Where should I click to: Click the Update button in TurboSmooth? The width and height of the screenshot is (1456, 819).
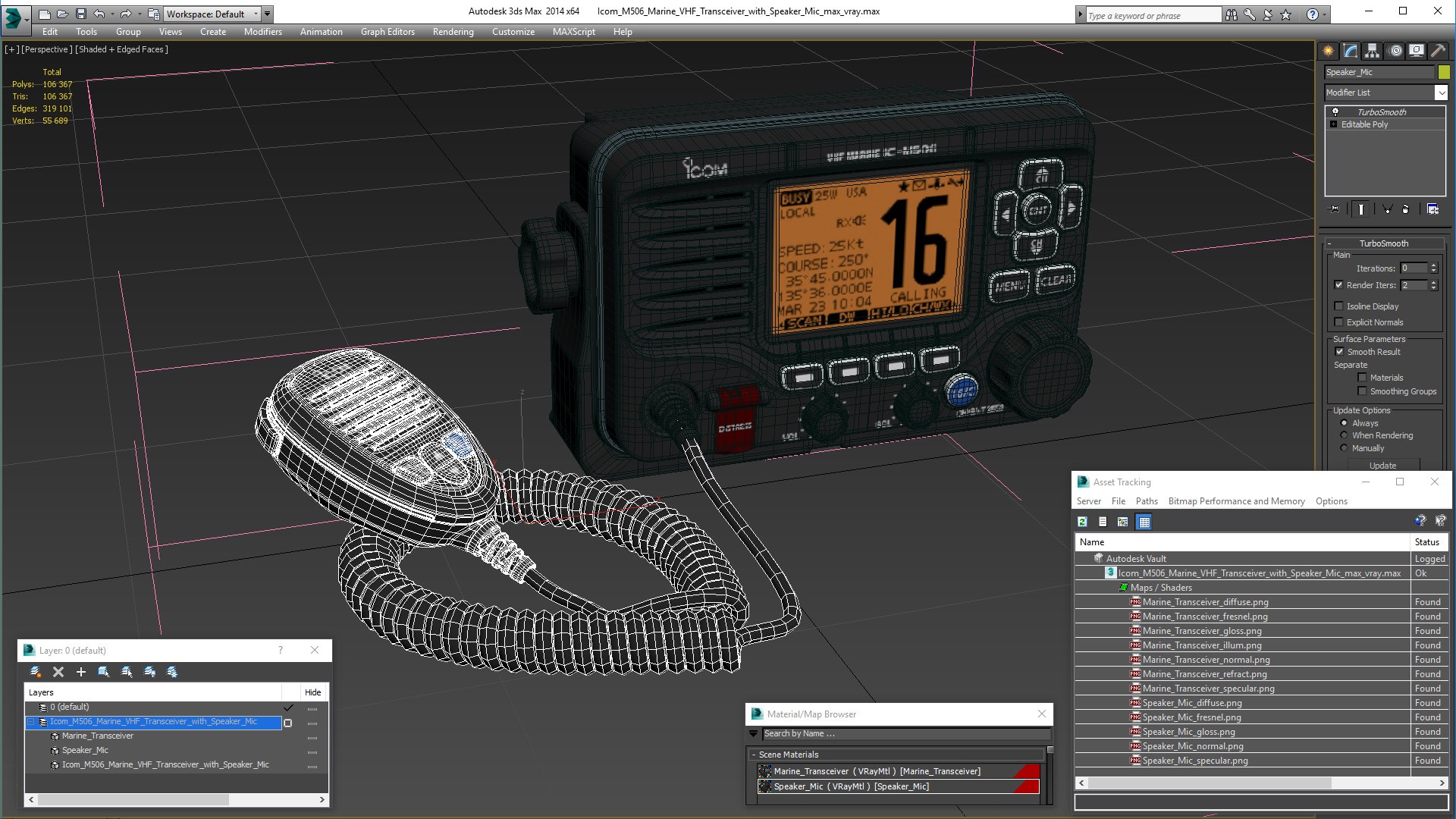[x=1382, y=466]
